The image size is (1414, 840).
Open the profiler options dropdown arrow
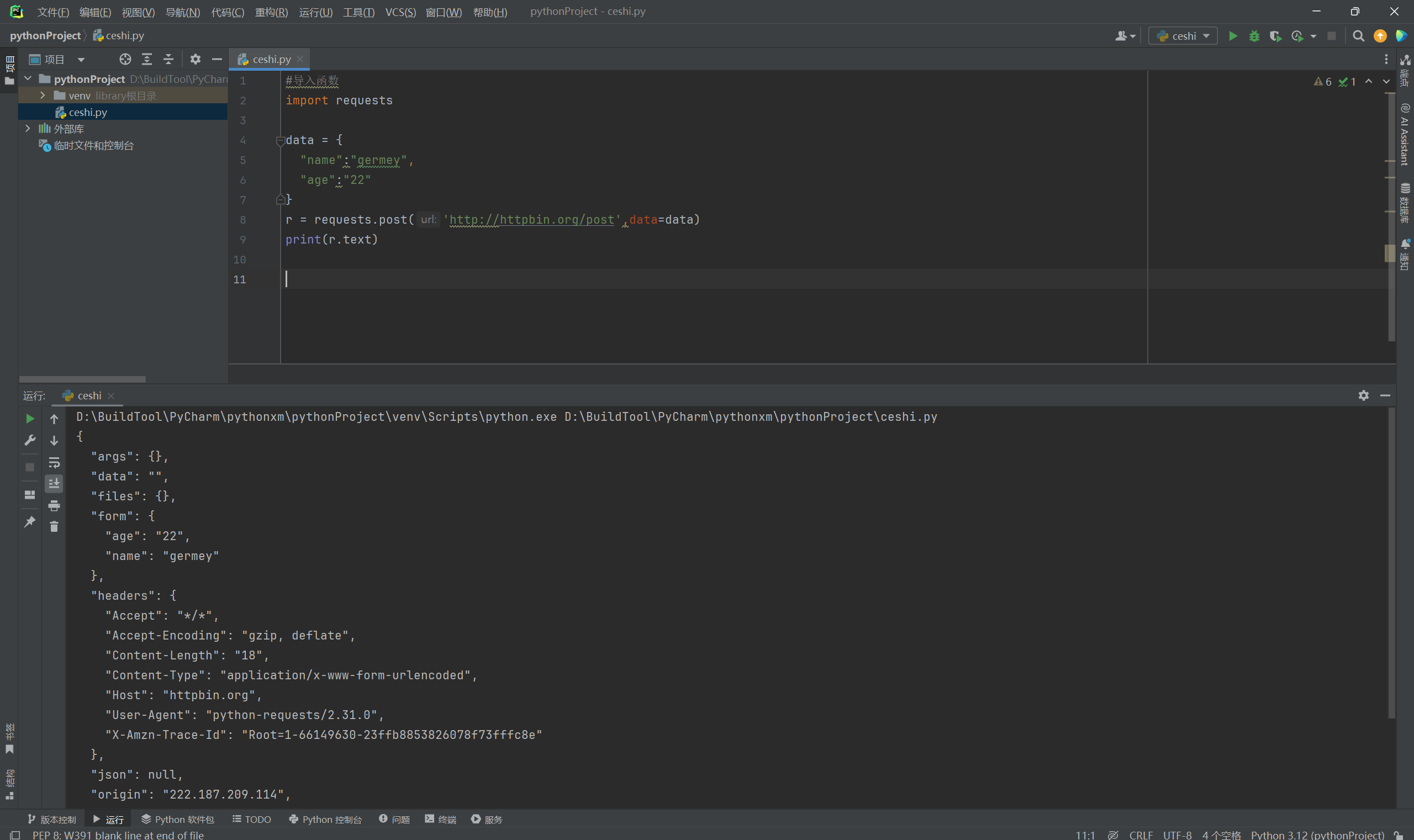1313,36
